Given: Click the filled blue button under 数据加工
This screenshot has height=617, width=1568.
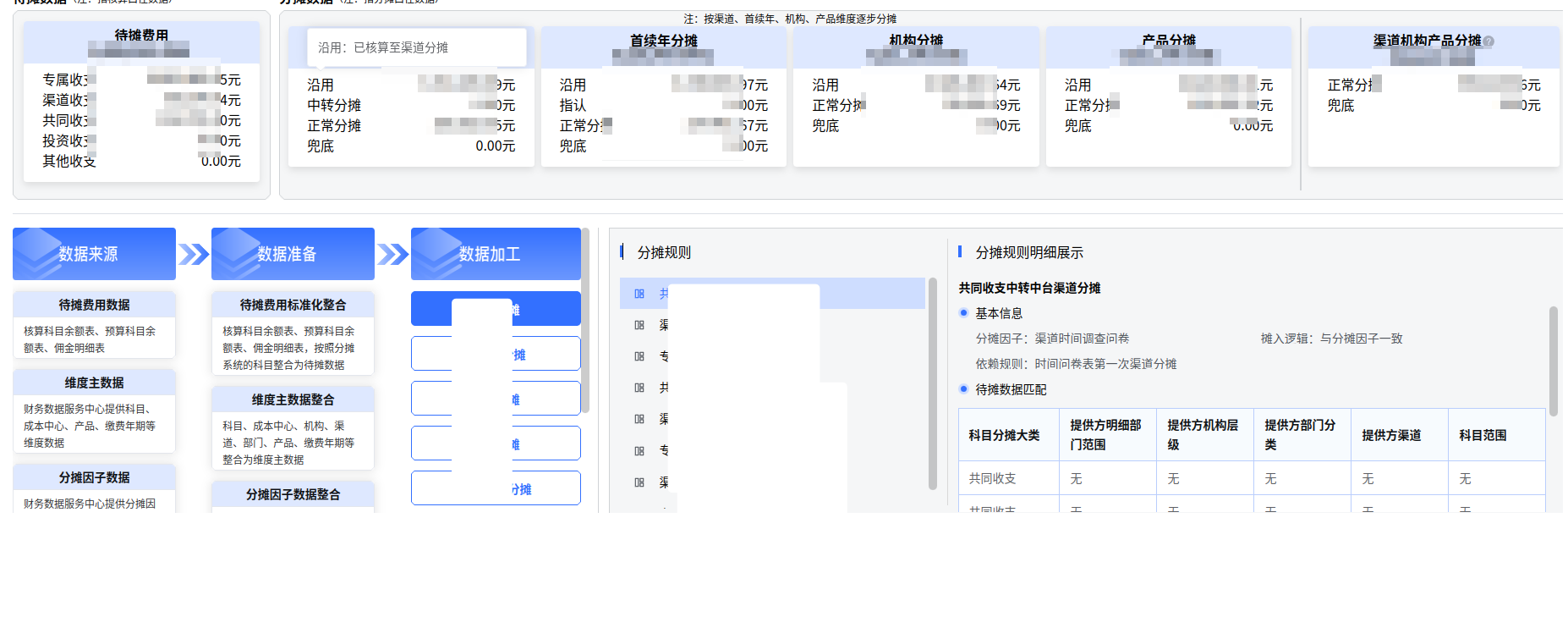Looking at the screenshot, I should tap(496, 309).
